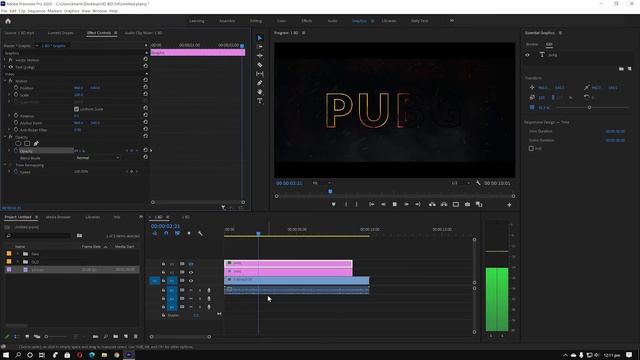Toggle the Roll checkbox in Essential Graphics

pyautogui.click(x=531, y=149)
